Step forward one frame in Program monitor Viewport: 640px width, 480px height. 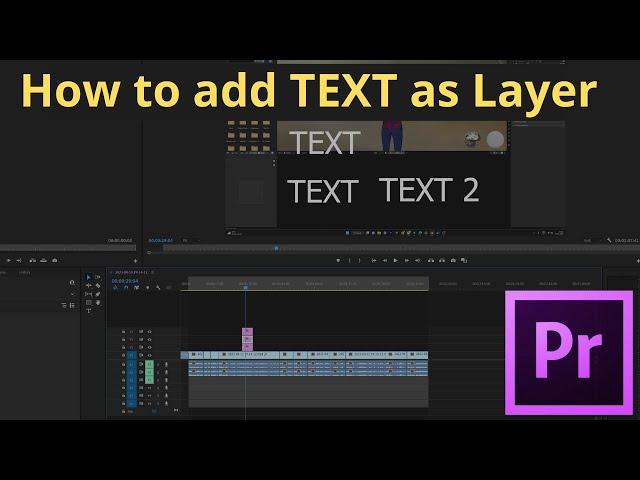(407, 260)
